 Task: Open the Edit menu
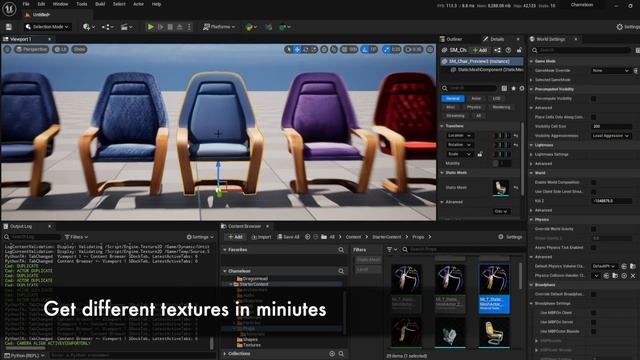click(41, 4)
